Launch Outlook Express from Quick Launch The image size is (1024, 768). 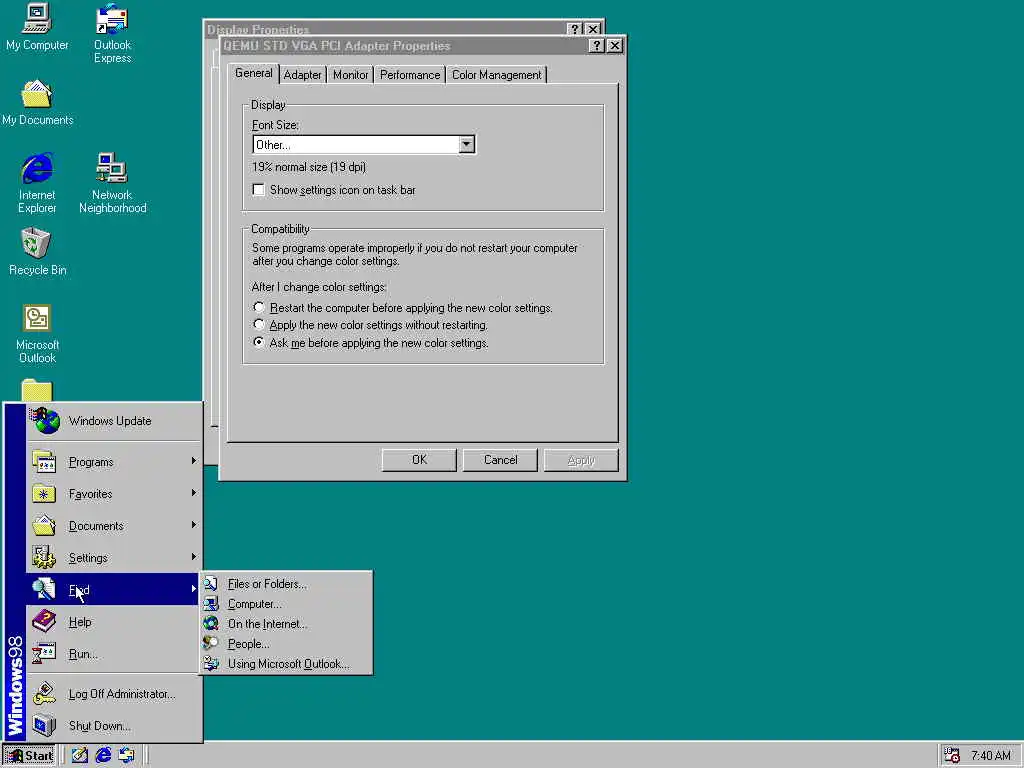(x=126, y=756)
